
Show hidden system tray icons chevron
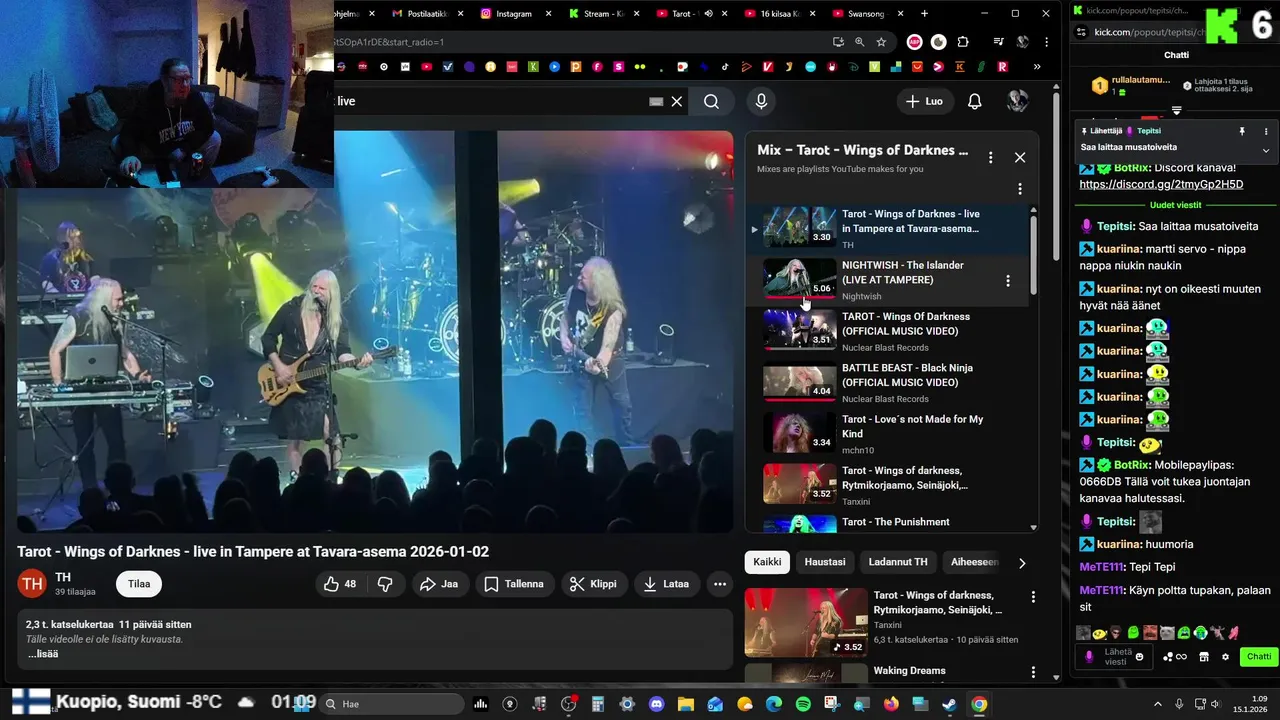(1158, 704)
